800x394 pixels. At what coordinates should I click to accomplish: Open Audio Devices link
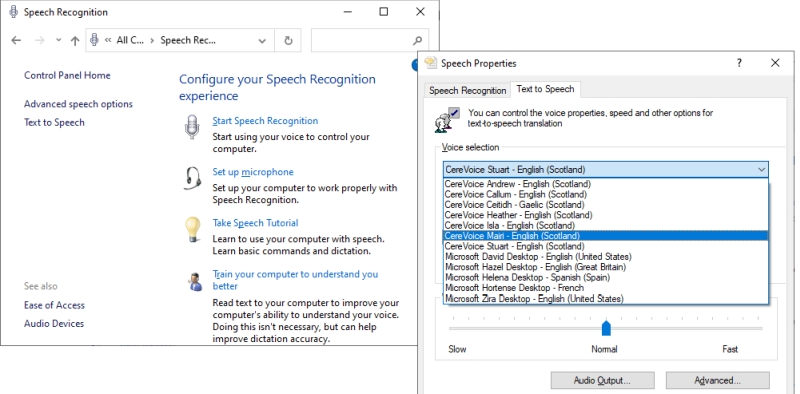point(54,324)
